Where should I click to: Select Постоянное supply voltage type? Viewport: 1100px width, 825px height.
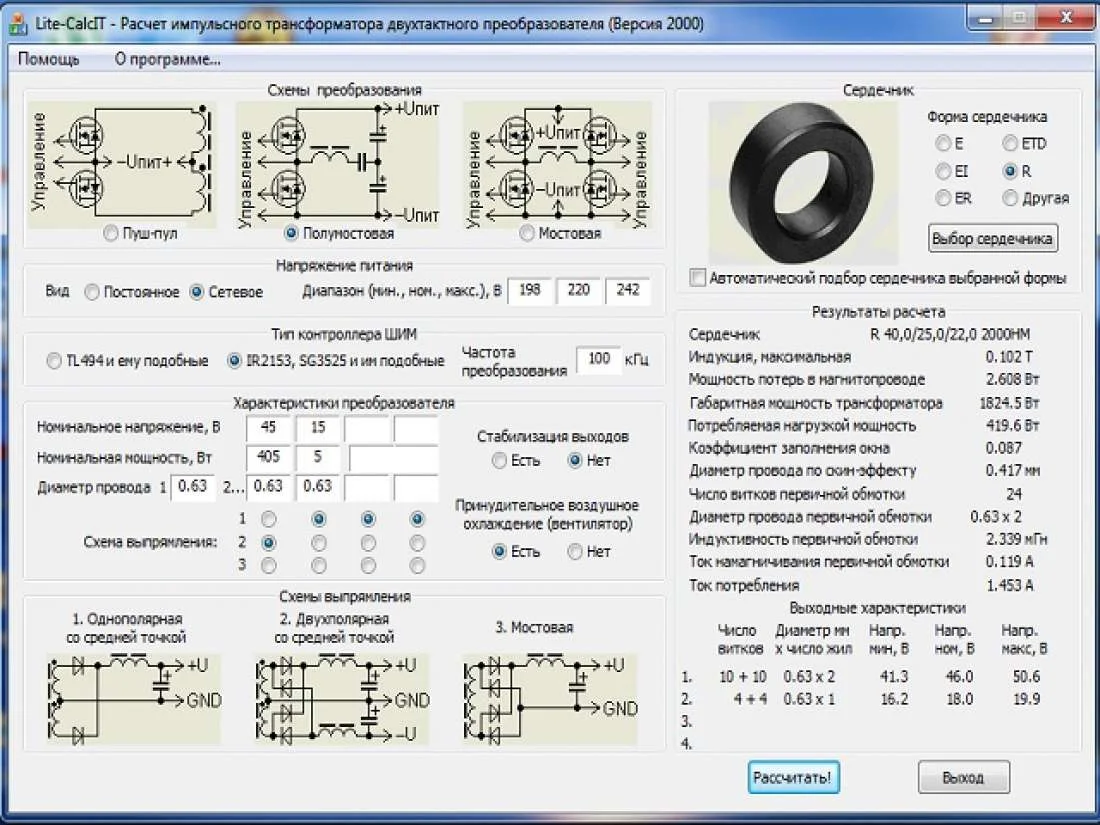point(92,292)
